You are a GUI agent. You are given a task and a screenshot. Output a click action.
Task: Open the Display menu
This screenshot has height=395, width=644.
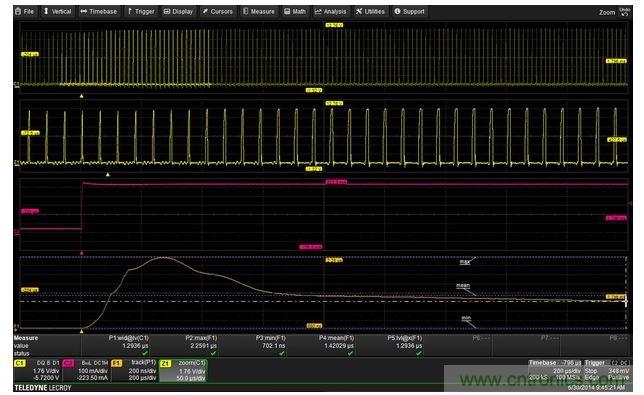click(x=178, y=11)
